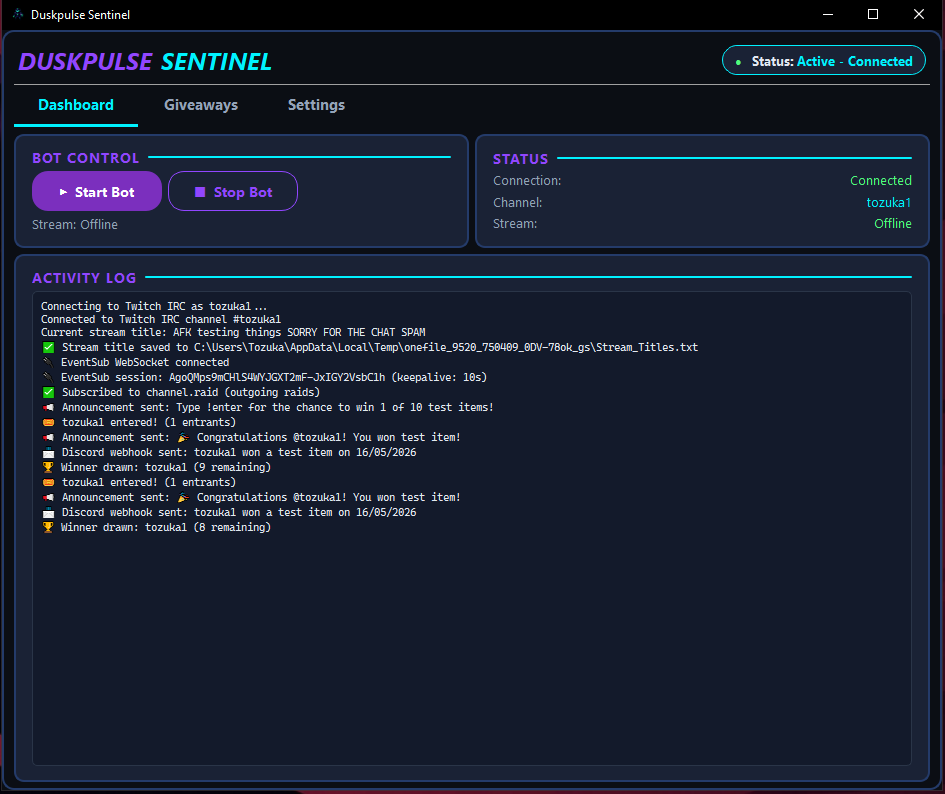
Task: Click the Status: Active - Connected badge
Action: click(824, 61)
